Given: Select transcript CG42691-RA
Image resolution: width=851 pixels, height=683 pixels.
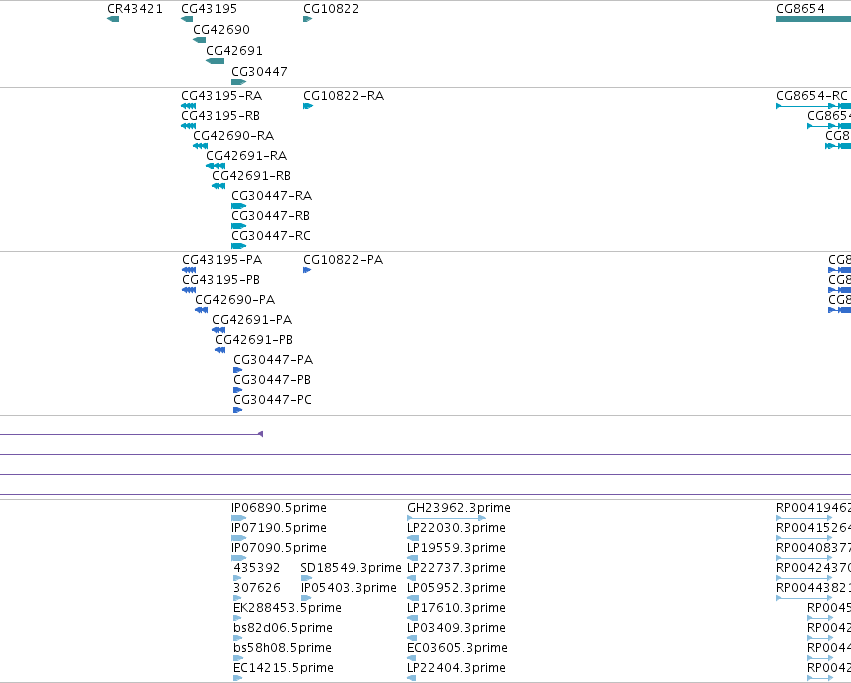Looking at the screenshot, I should pos(215,166).
